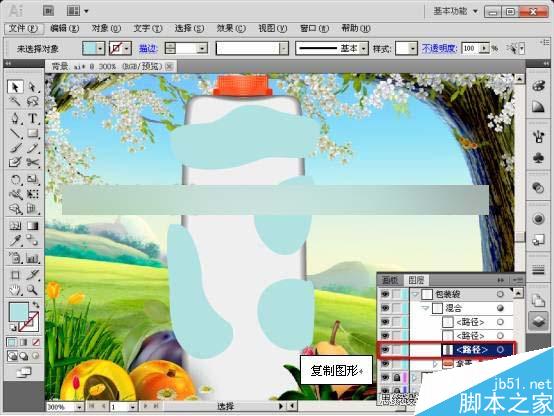This screenshot has width=554, height=416.
Task: Select the Gradient tool
Action: (x=33, y=225)
